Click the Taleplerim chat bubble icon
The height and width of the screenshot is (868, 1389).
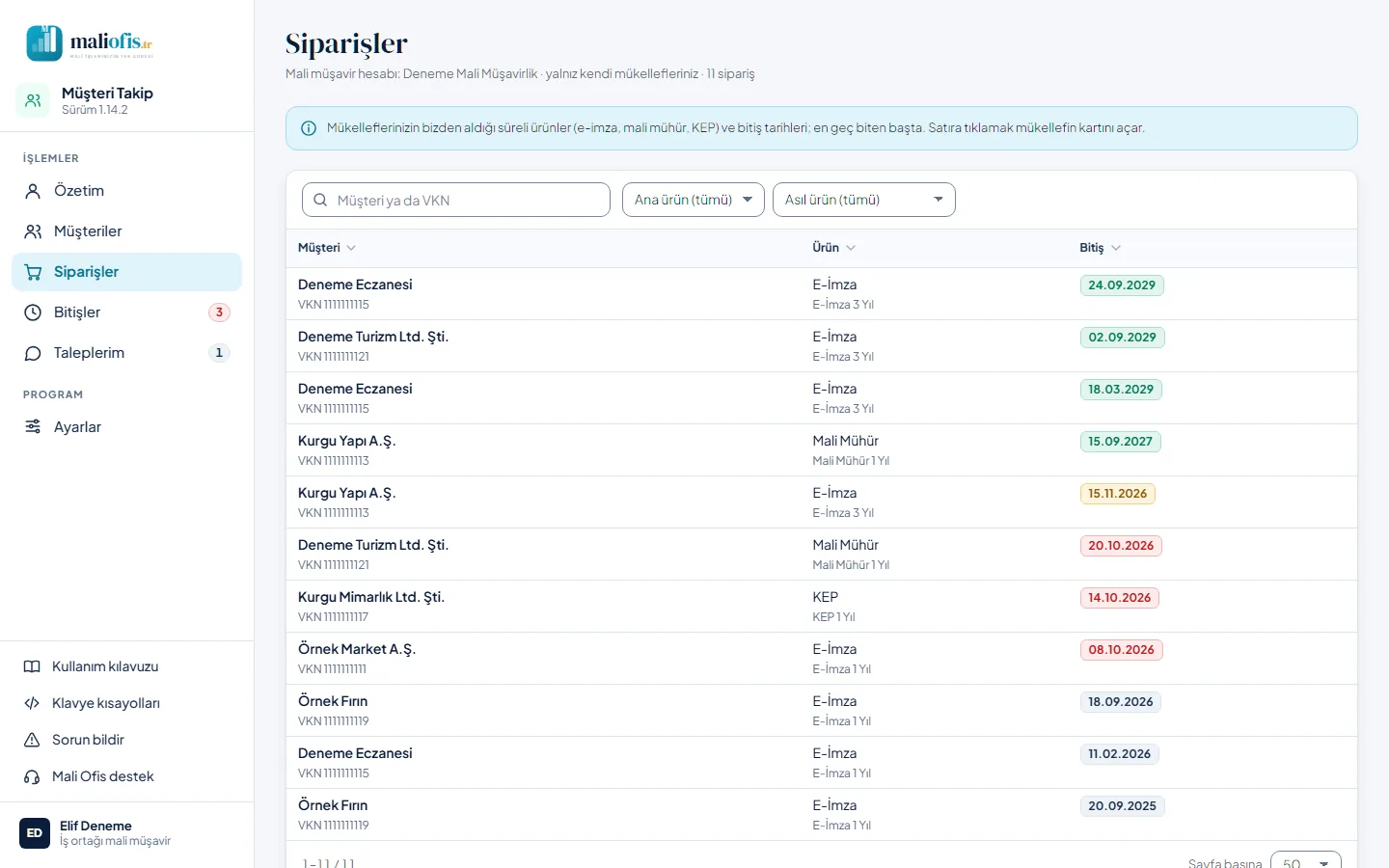33,353
